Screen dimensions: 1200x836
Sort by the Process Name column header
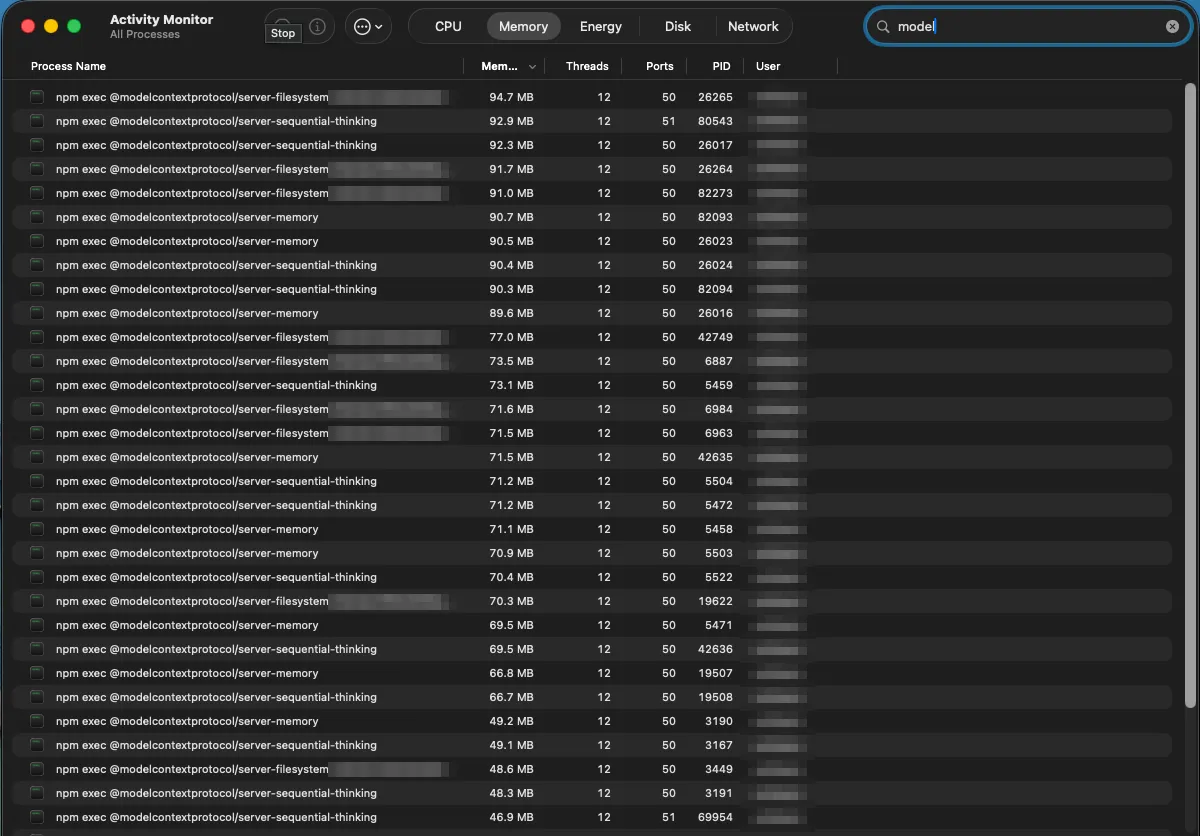click(x=68, y=66)
